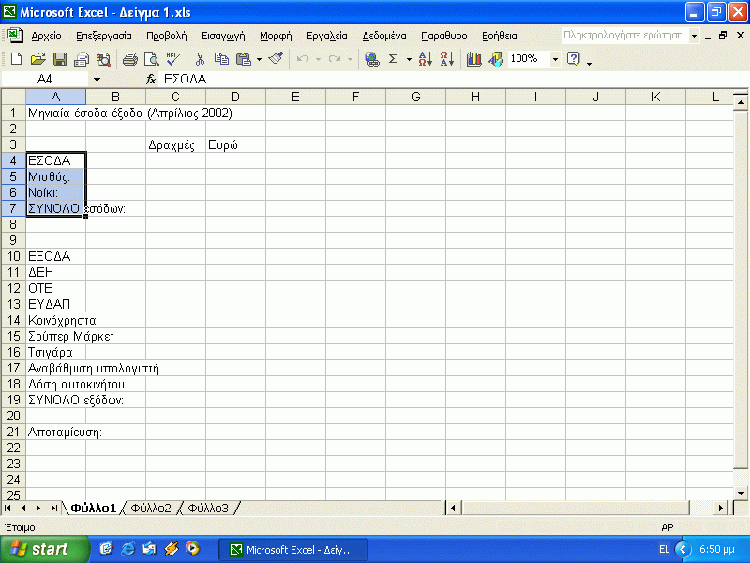Image resolution: width=750 pixels, height=563 pixels.
Task: Launch Internet Explorer from quick launch
Action: pos(128,549)
